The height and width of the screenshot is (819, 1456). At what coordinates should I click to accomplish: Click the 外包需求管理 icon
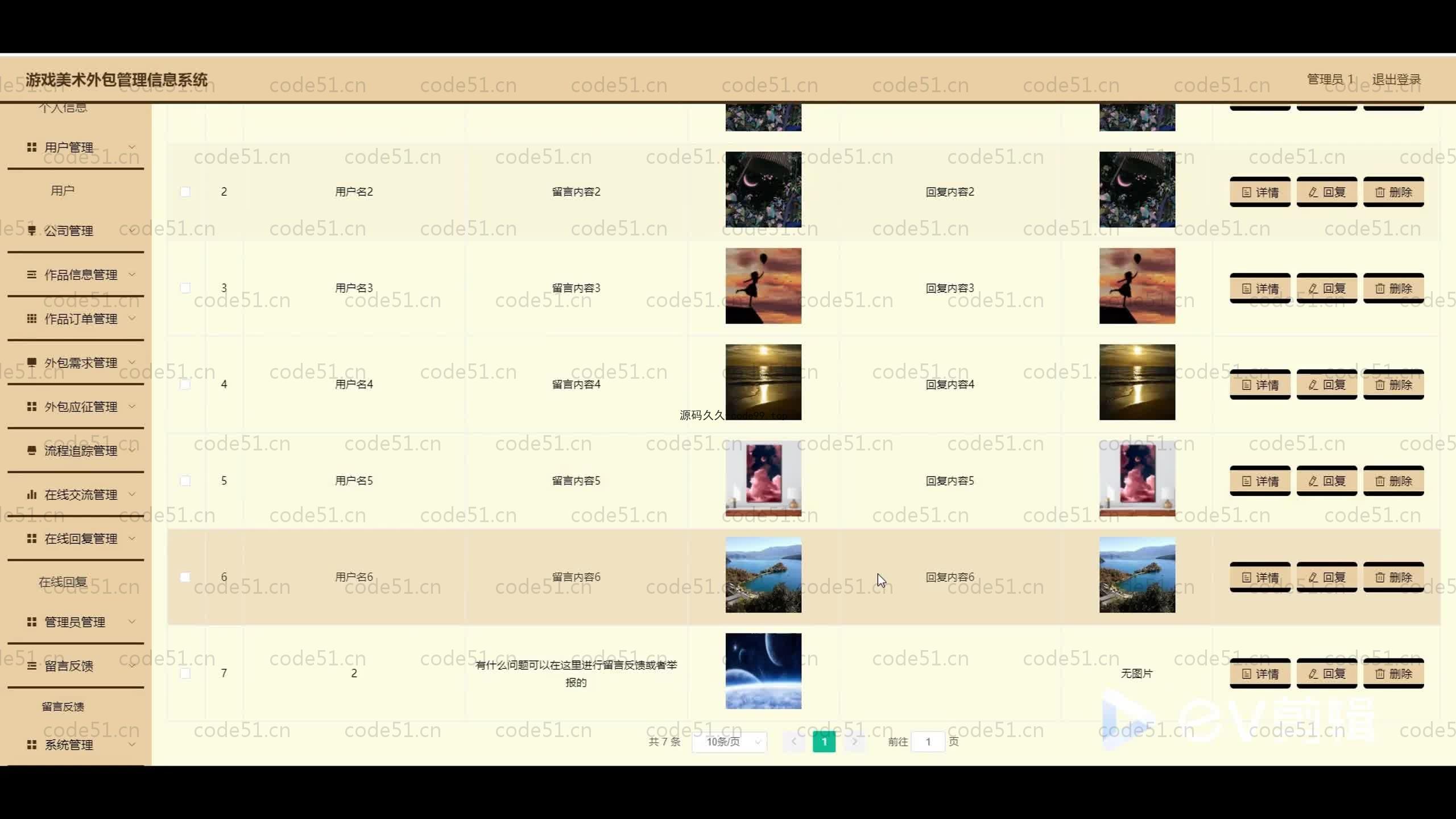pos(32,362)
